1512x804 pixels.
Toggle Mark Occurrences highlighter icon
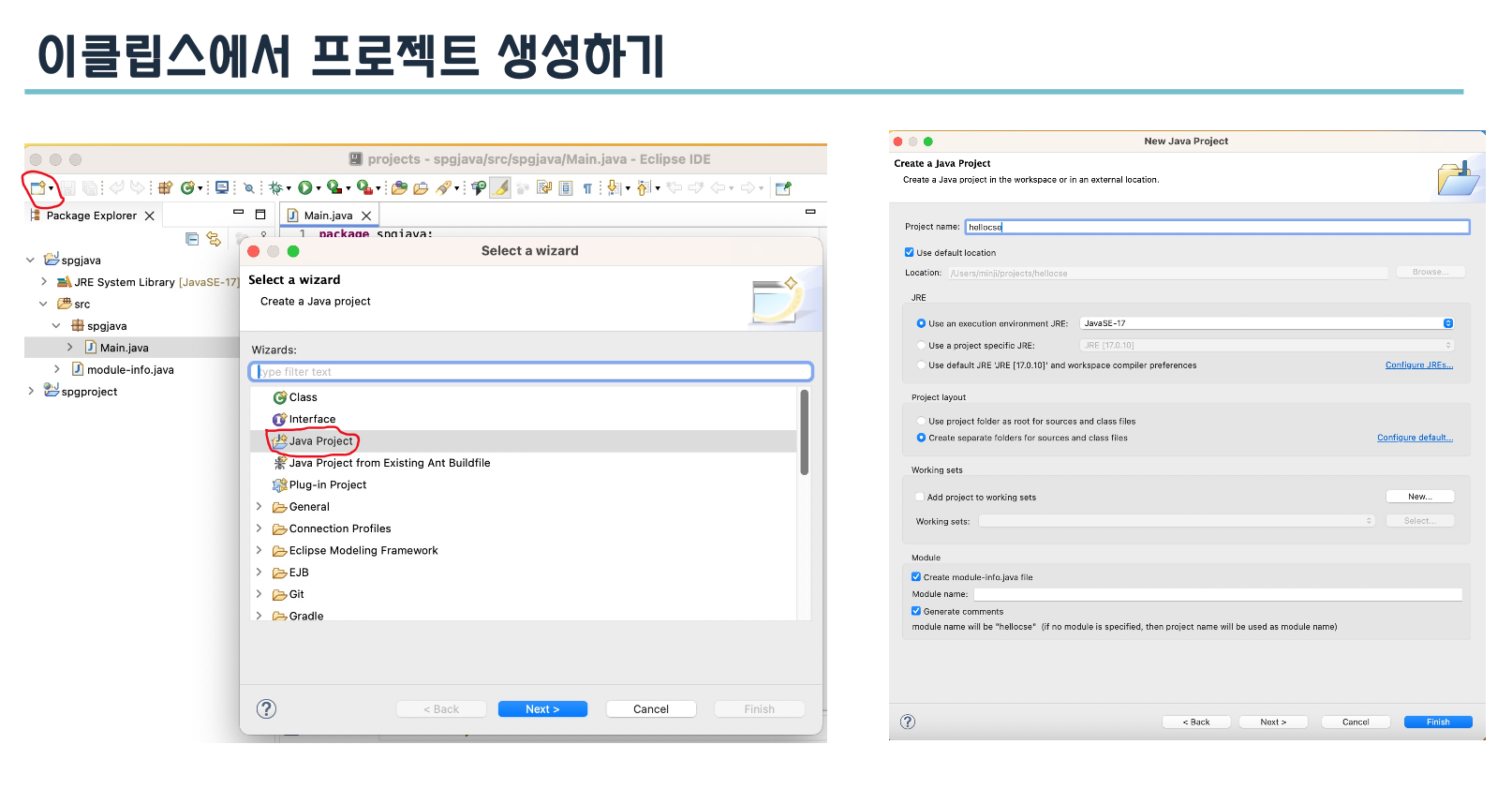coord(500,188)
